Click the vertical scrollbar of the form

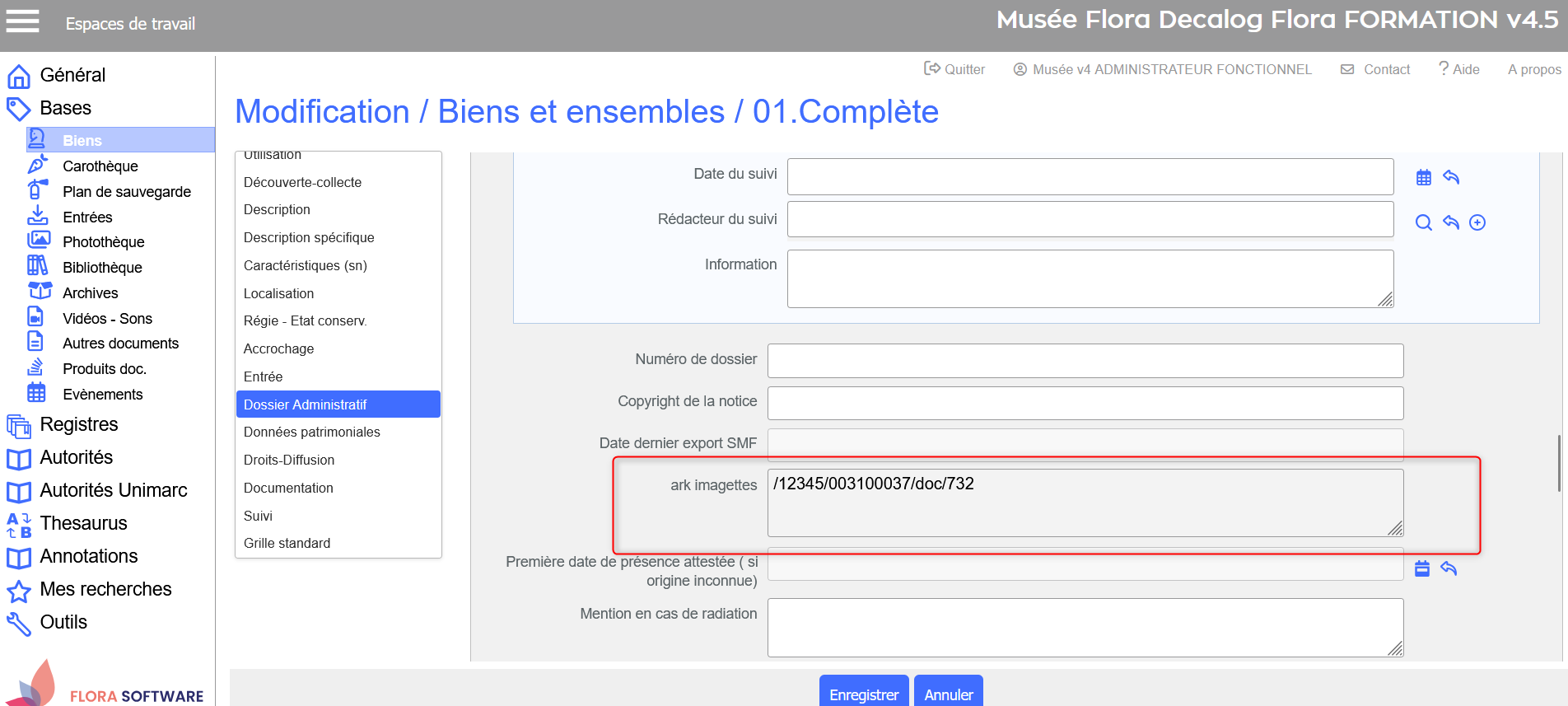pos(1559,463)
